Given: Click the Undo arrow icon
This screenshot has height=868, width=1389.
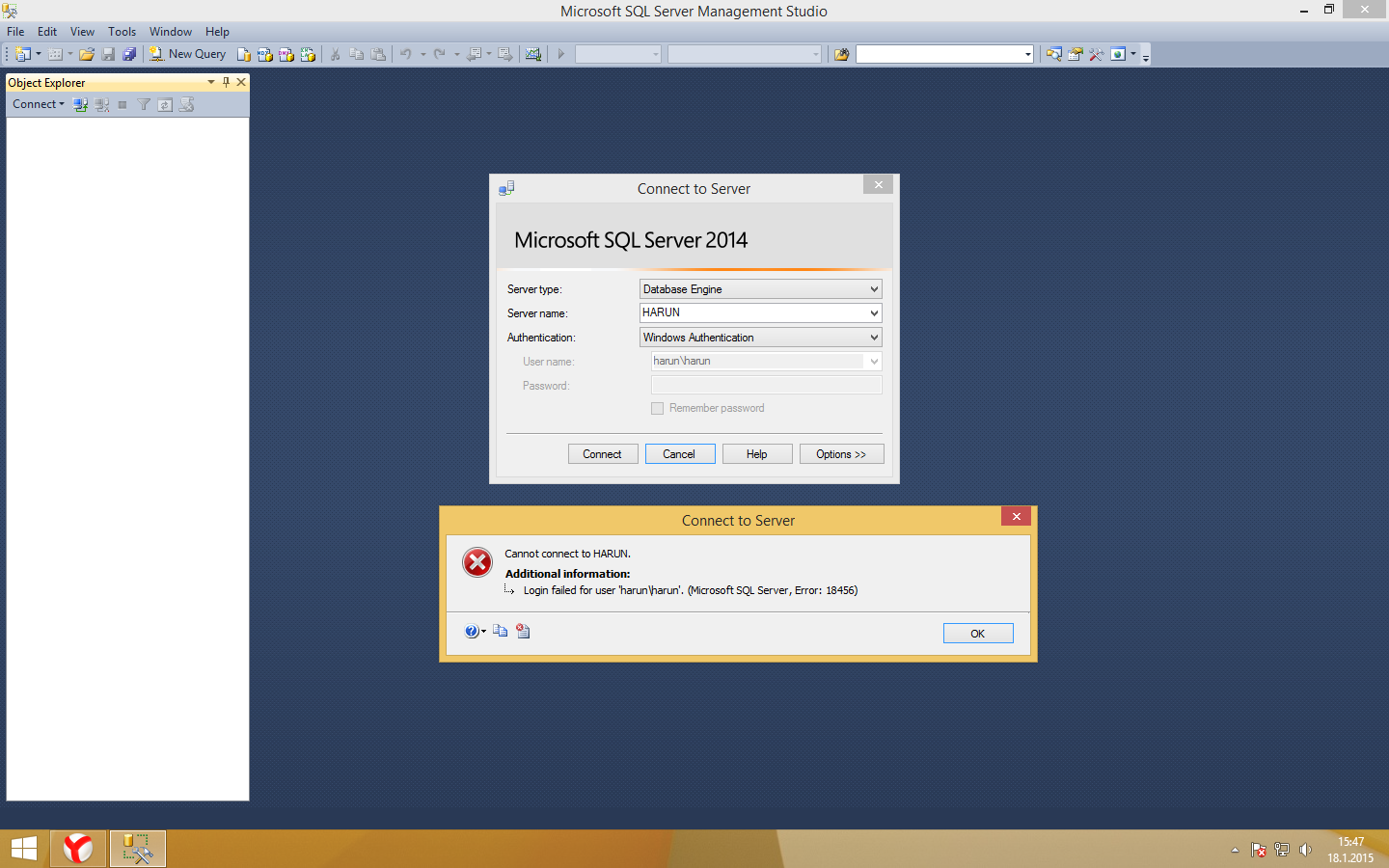Looking at the screenshot, I should click(406, 54).
